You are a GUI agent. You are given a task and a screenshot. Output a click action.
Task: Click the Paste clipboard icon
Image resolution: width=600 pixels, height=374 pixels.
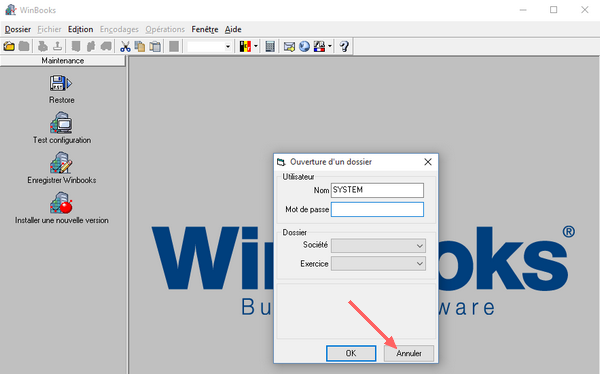155,47
